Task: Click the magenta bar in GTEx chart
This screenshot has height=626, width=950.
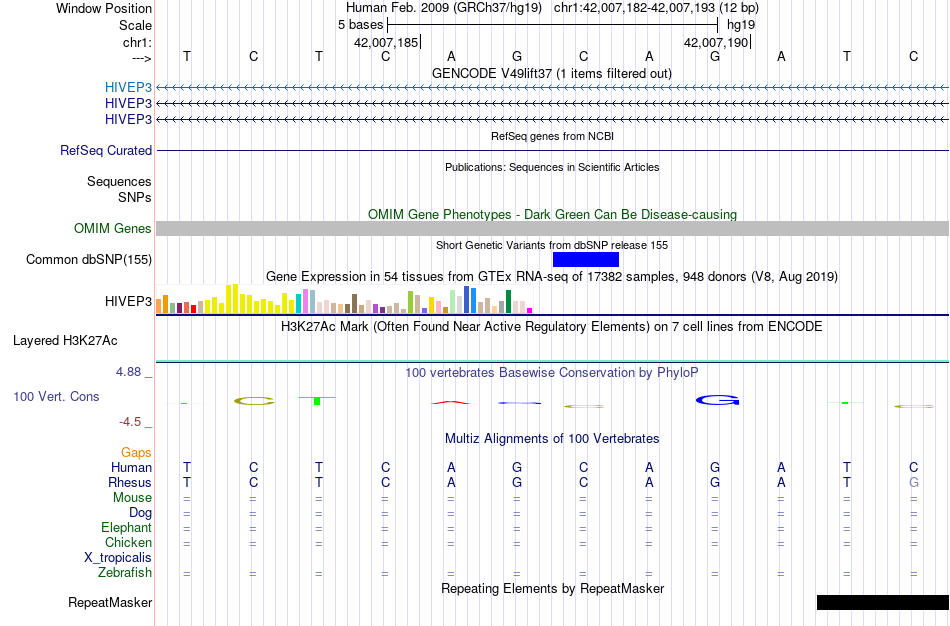Action: click(x=530, y=310)
